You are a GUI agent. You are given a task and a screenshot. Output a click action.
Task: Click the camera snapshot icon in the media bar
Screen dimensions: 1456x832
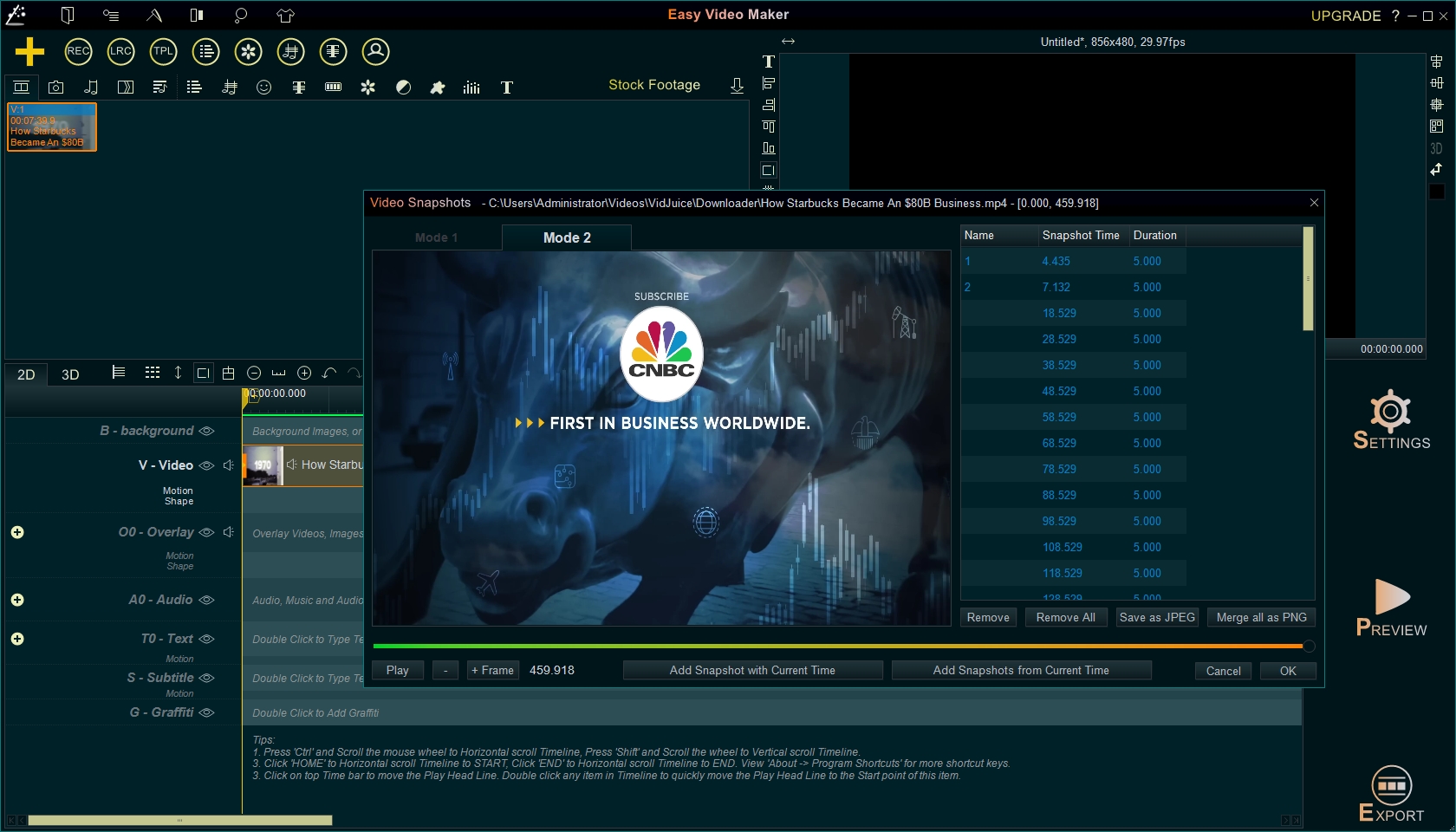[55, 87]
